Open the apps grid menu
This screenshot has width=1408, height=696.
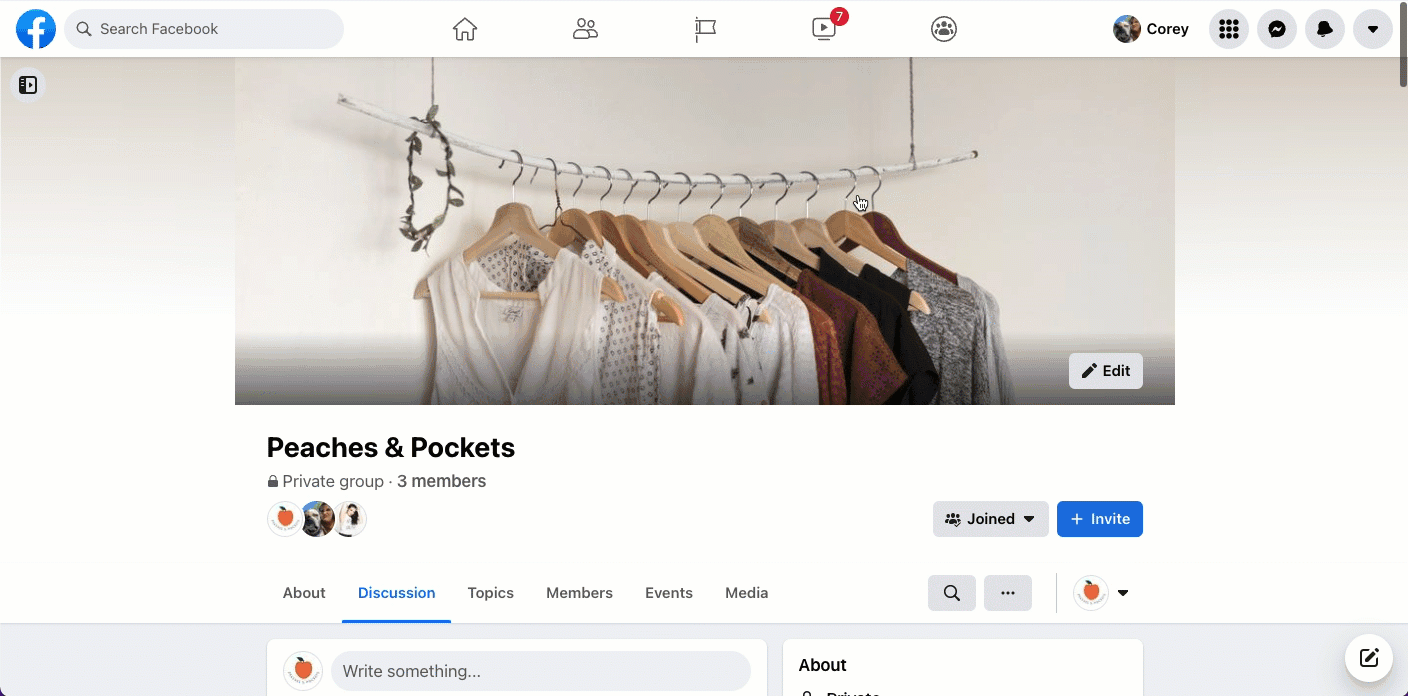pyautogui.click(x=1229, y=29)
